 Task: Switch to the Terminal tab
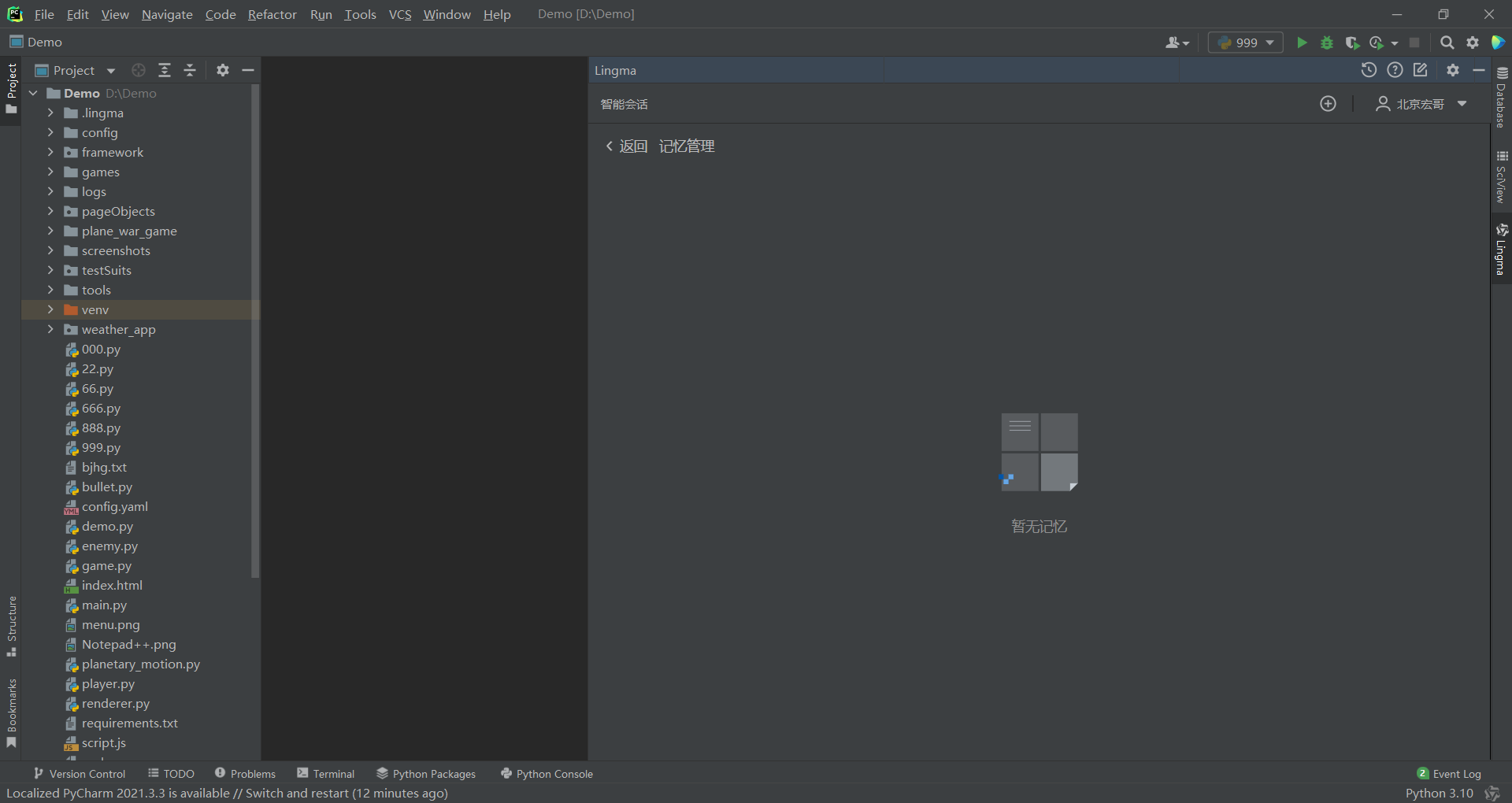(325, 774)
